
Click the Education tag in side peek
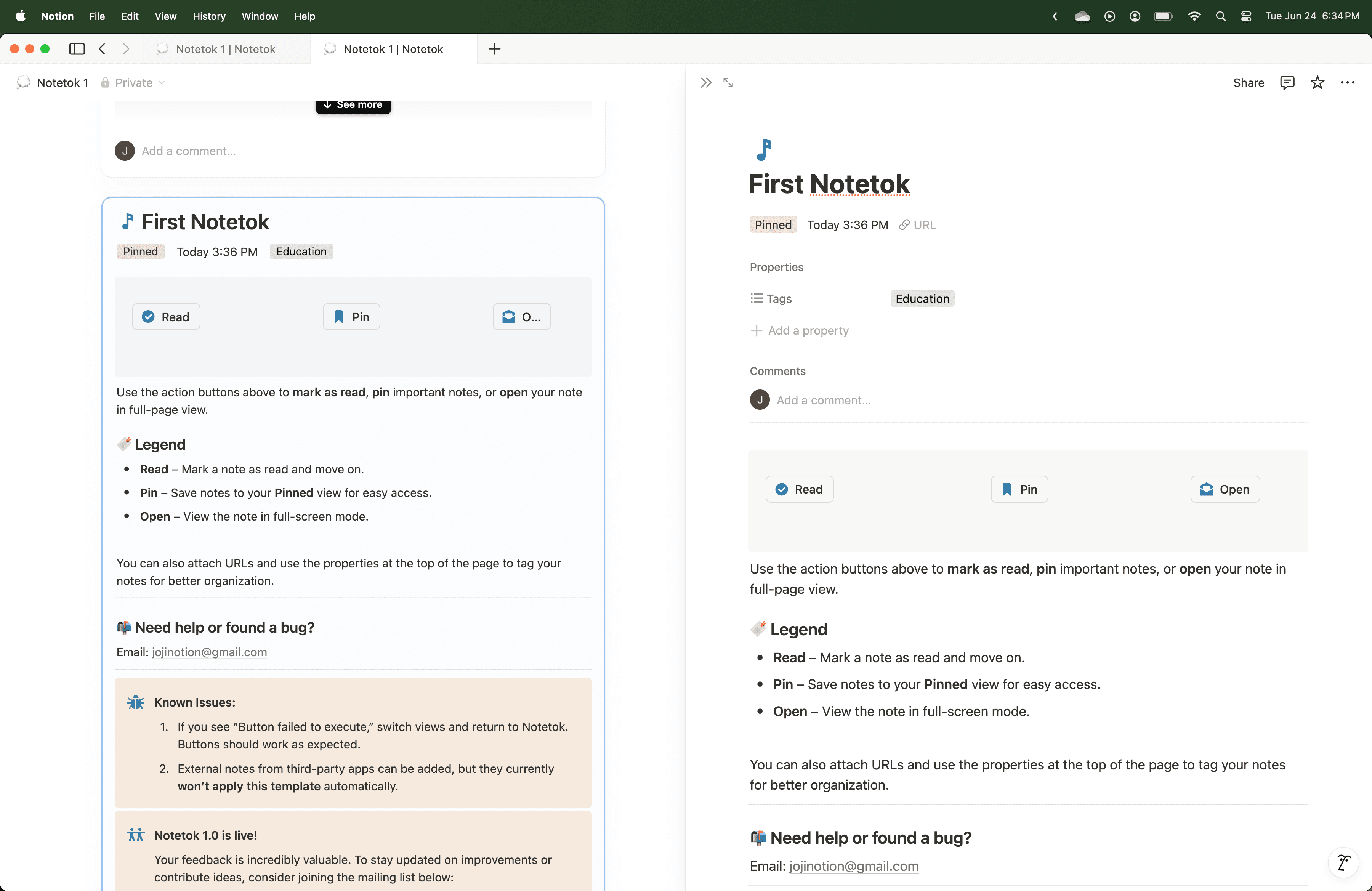tap(922, 298)
